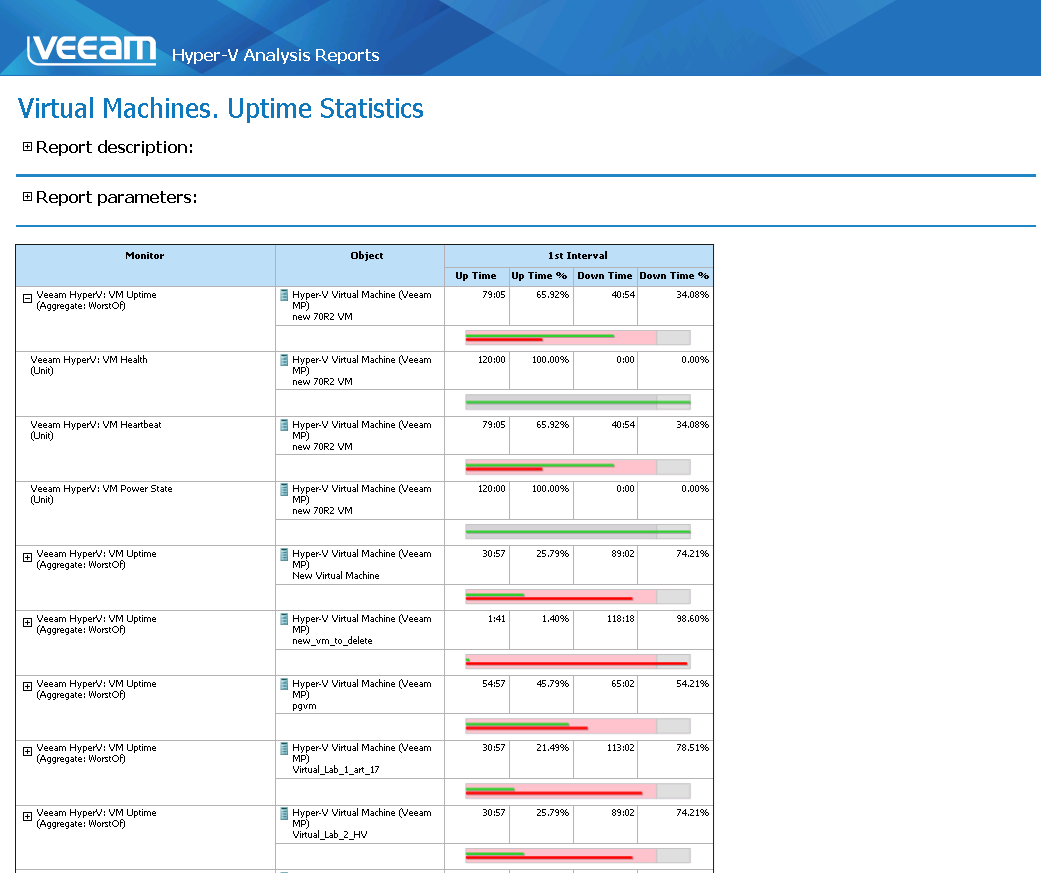Click the VM icon in the VM Power State row
Screen dimensions: 1041x873
coord(284,489)
